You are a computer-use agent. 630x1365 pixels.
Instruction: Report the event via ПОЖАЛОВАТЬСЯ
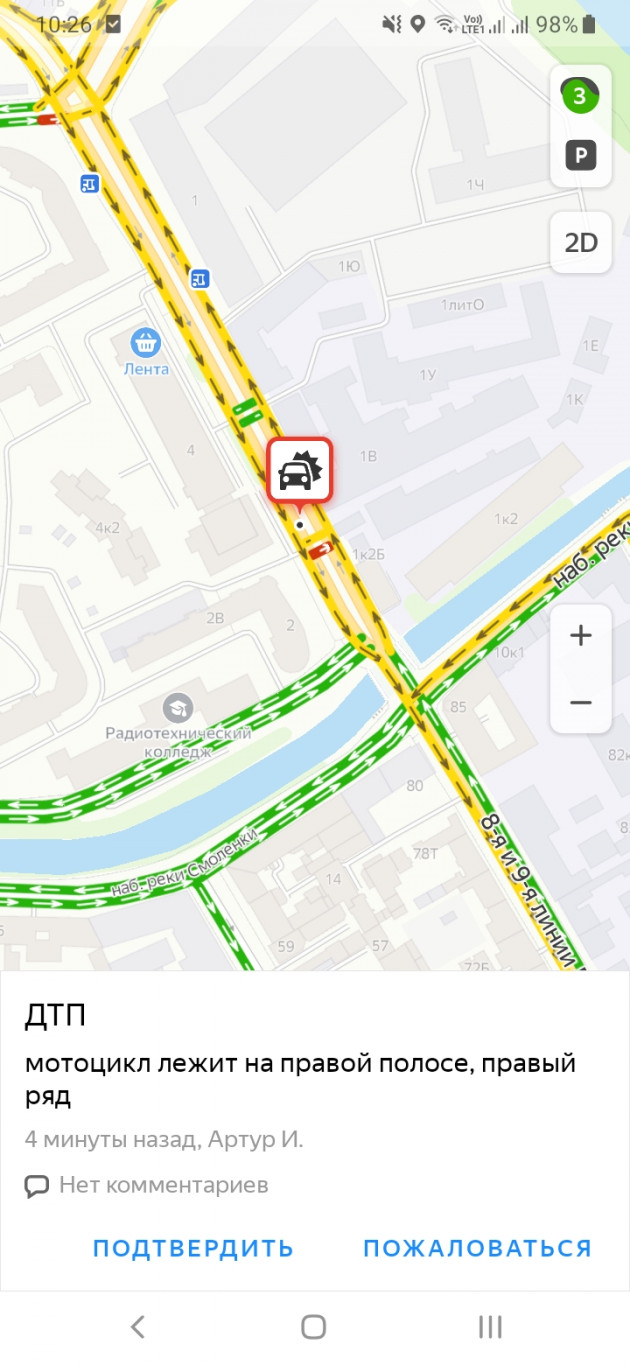click(477, 1248)
